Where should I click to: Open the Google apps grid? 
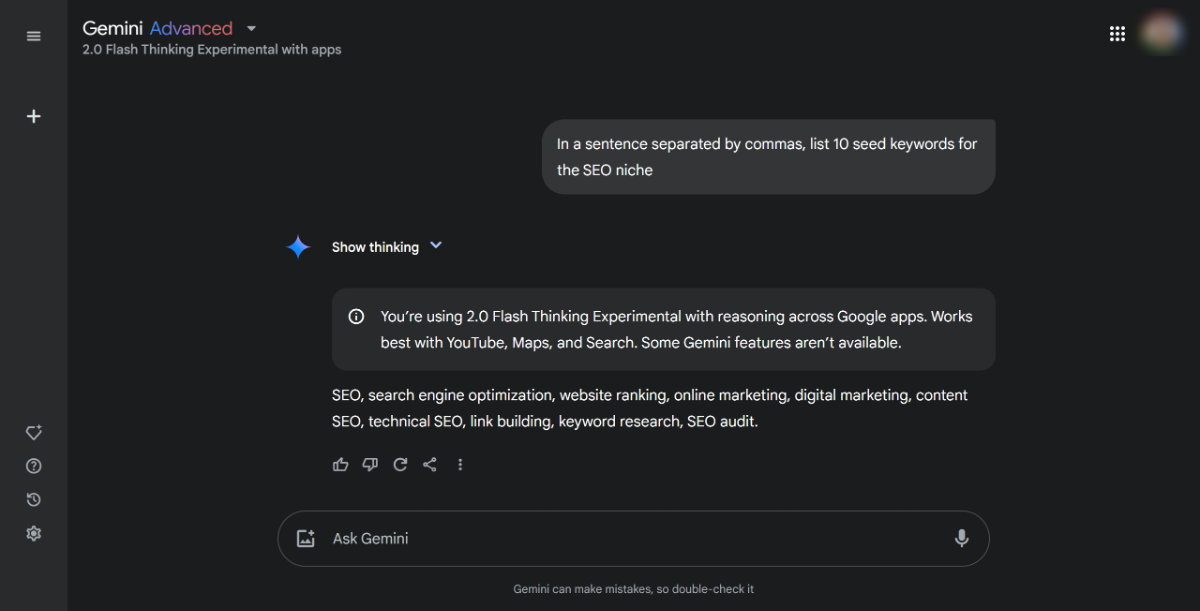tap(1117, 34)
